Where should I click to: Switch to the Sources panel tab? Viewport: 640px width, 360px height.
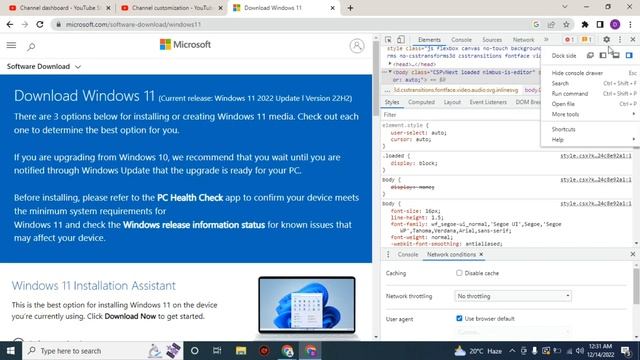point(492,40)
